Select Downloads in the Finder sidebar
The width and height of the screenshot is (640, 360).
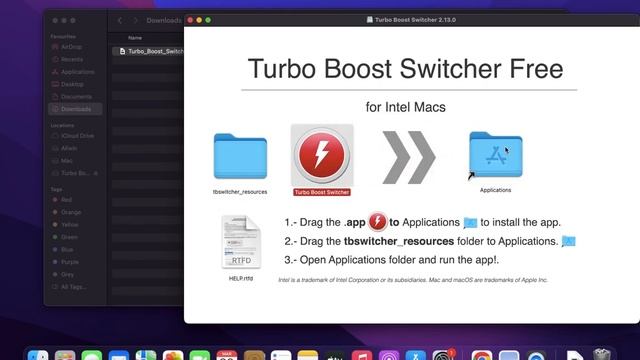point(75,109)
